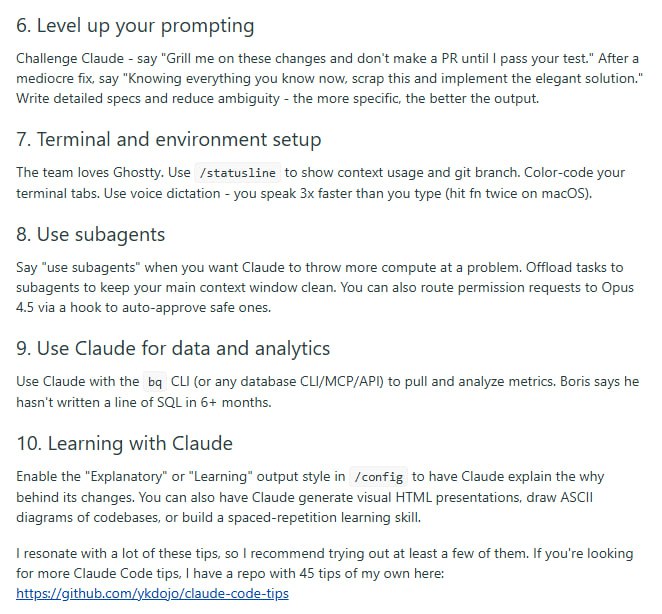
Task: Open the github.com/ykdojo/claude-code-tips link
Action: (153, 593)
